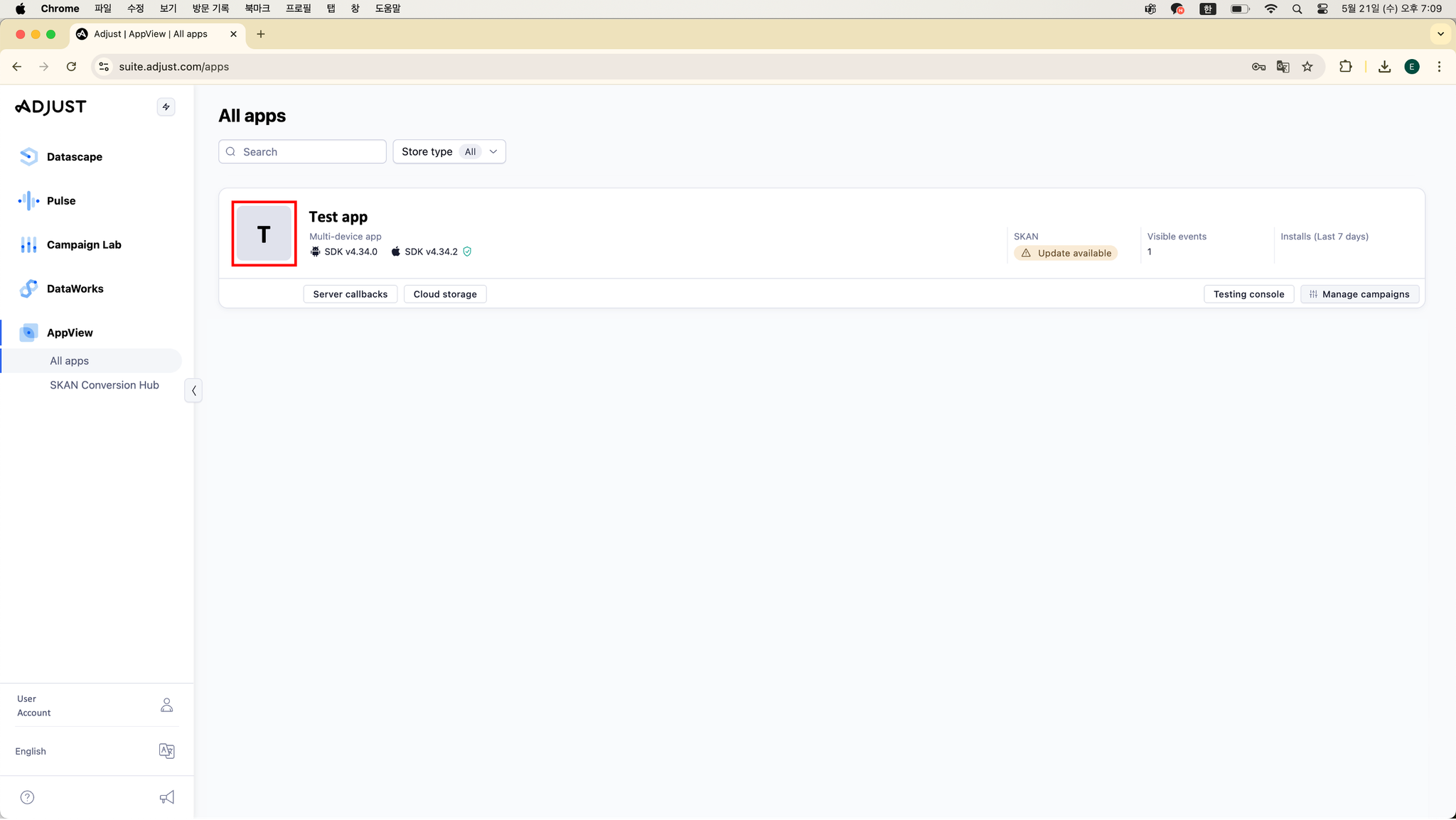Open the Pulse section
This screenshot has height=820, width=1456.
(47, 201)
